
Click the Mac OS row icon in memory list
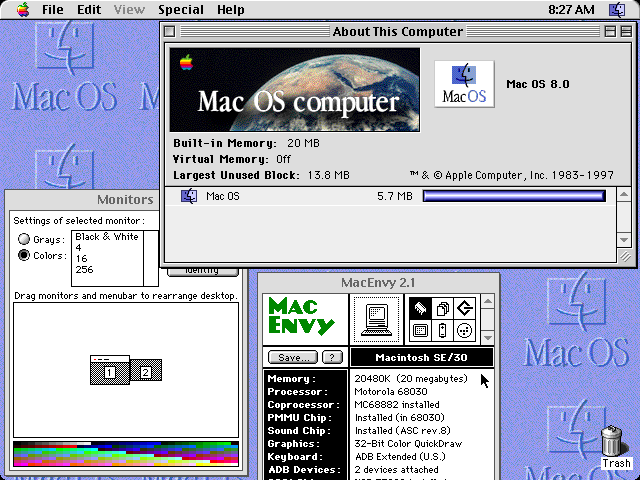189,196
